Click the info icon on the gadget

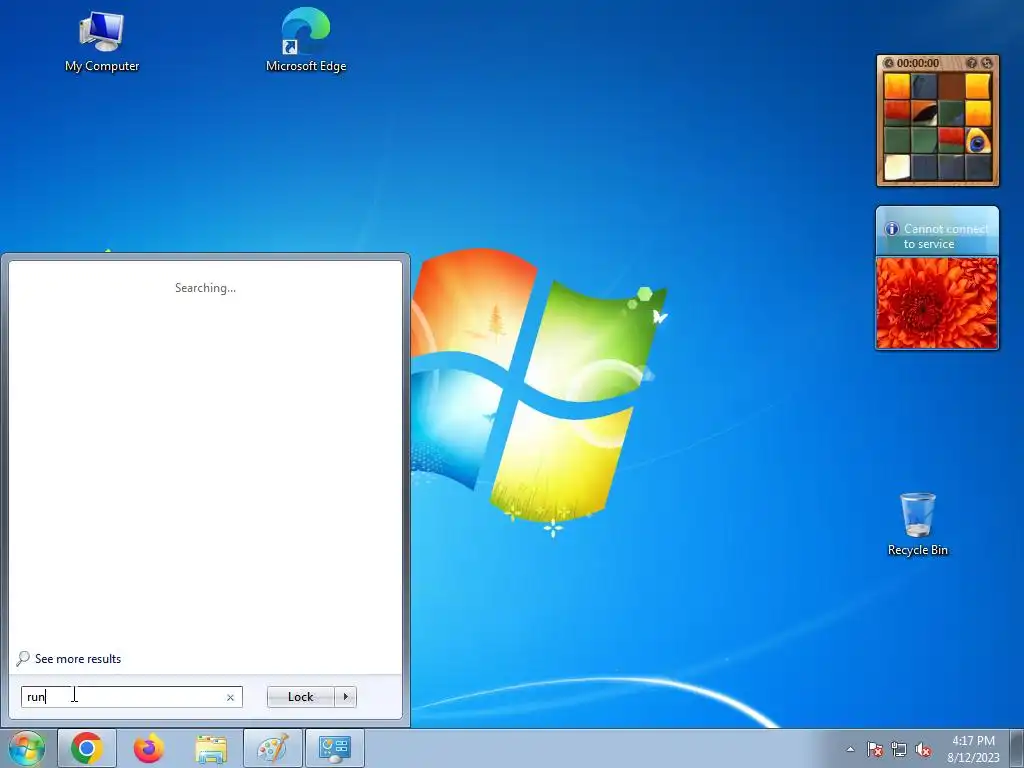coord(891,229)
